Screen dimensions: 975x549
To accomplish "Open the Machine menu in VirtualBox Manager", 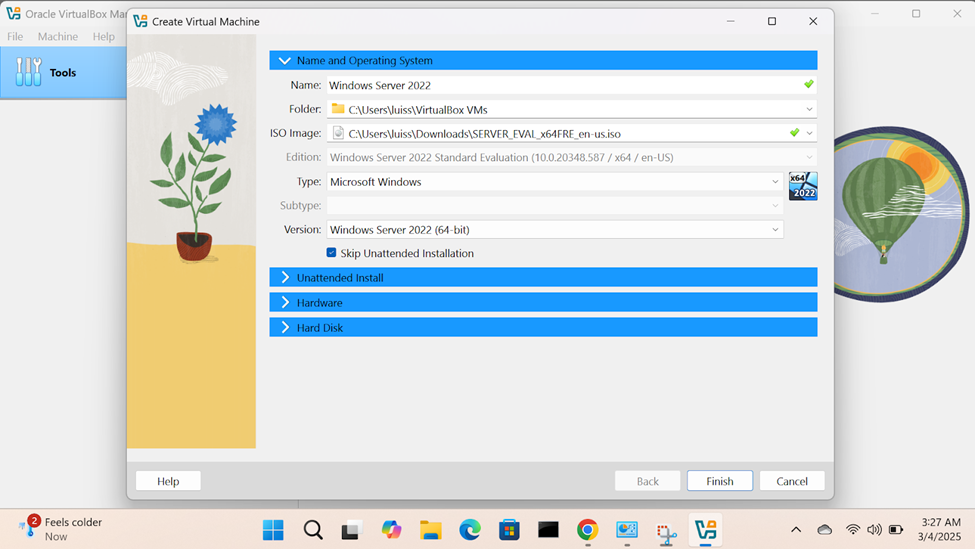I will (x=58, y=37).
